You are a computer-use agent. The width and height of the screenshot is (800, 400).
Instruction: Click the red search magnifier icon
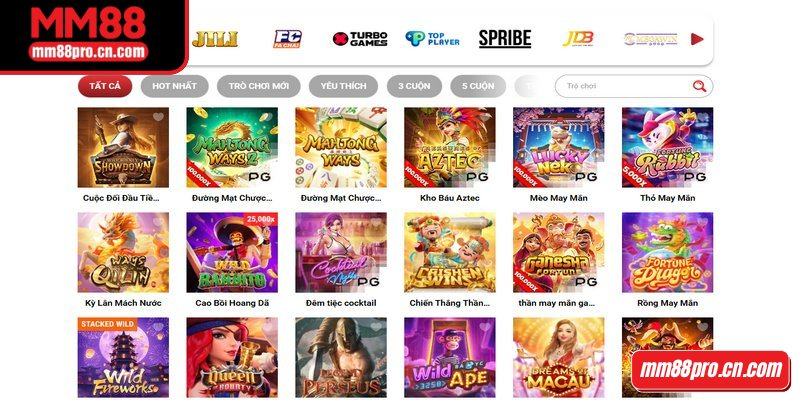pos(699,86)
